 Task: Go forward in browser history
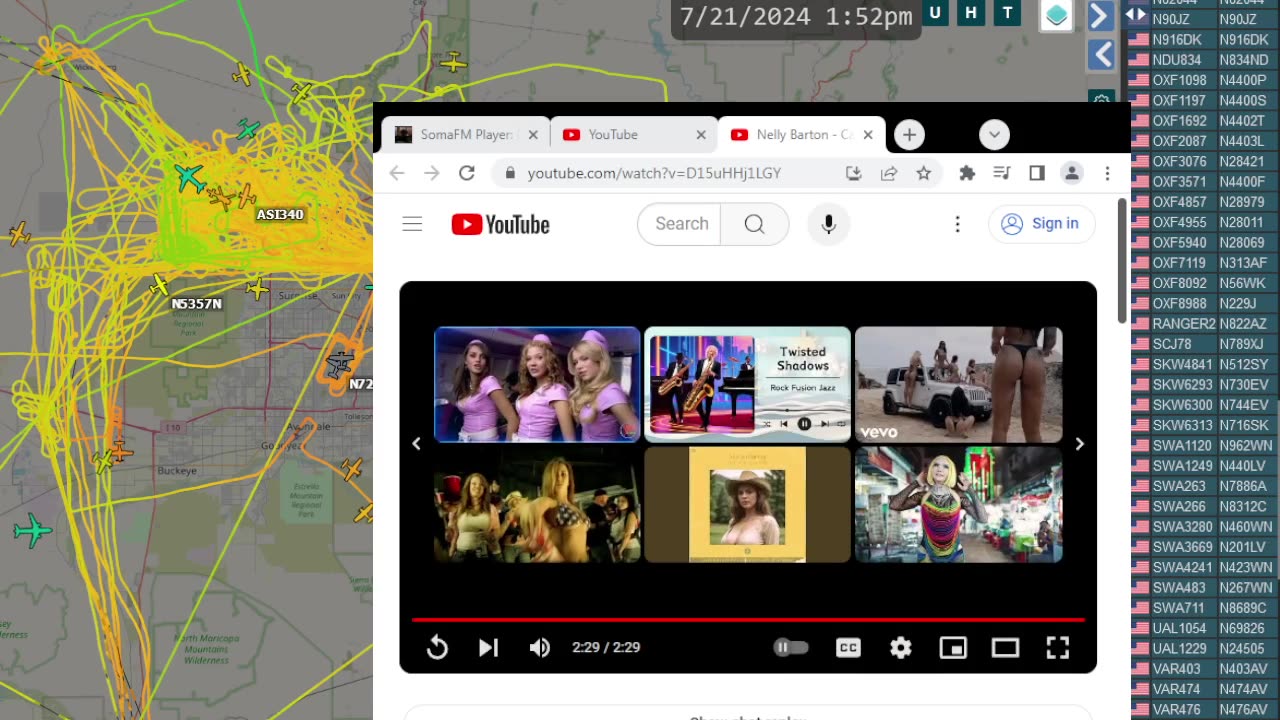click(x=432, y=173)
